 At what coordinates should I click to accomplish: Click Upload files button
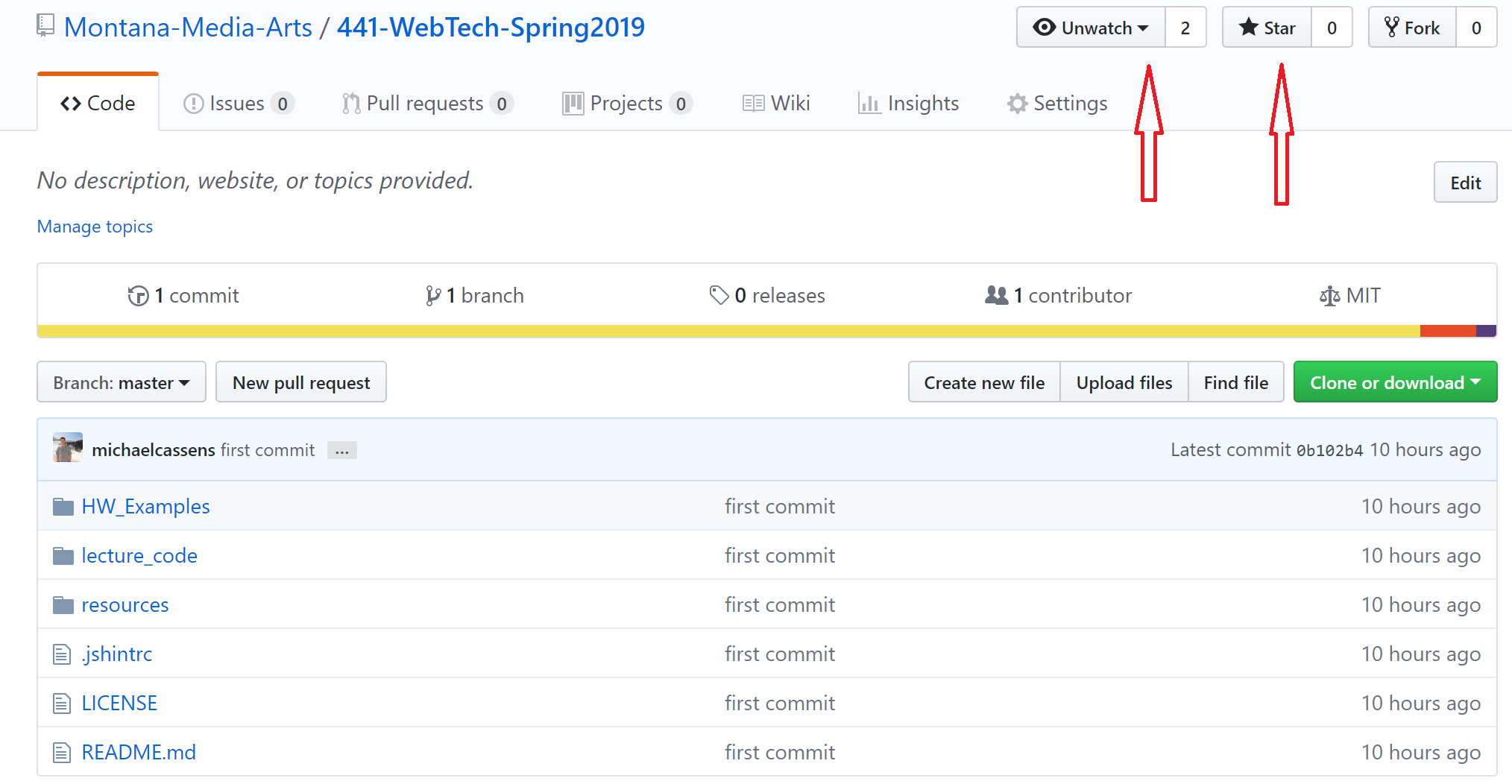click(1124, 382)
